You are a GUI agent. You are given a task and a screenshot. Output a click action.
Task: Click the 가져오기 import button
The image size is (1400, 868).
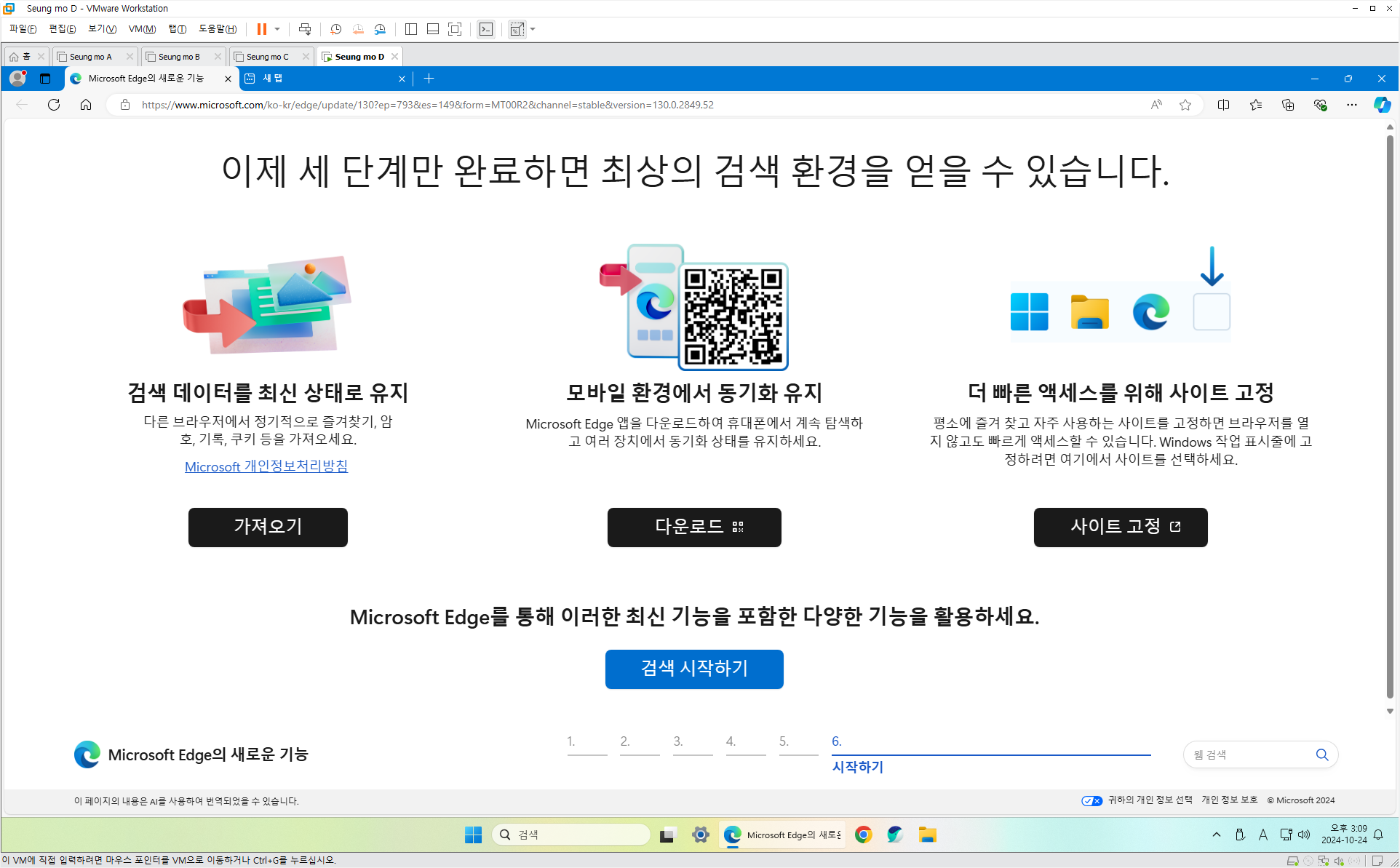coord(268,527)
